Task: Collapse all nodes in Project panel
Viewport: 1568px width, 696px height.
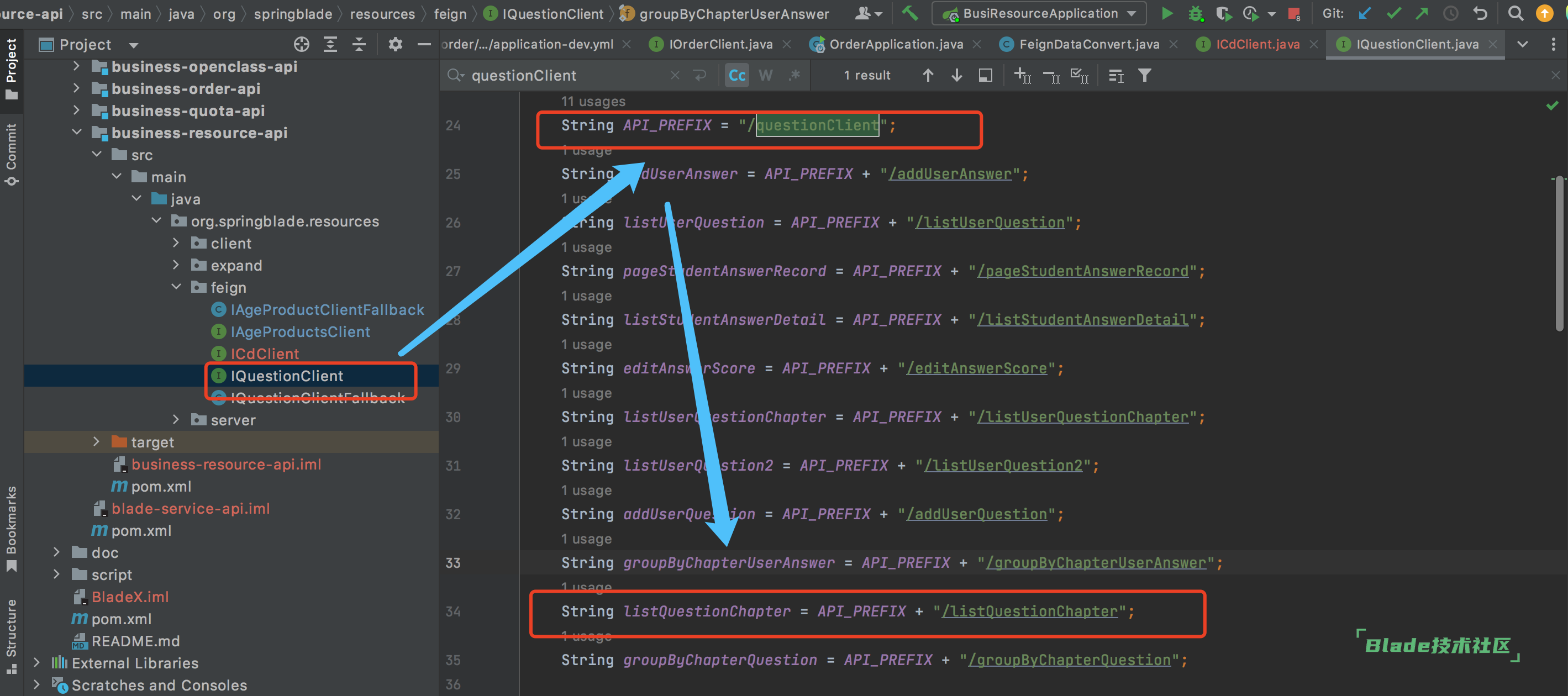Action: 359,44
